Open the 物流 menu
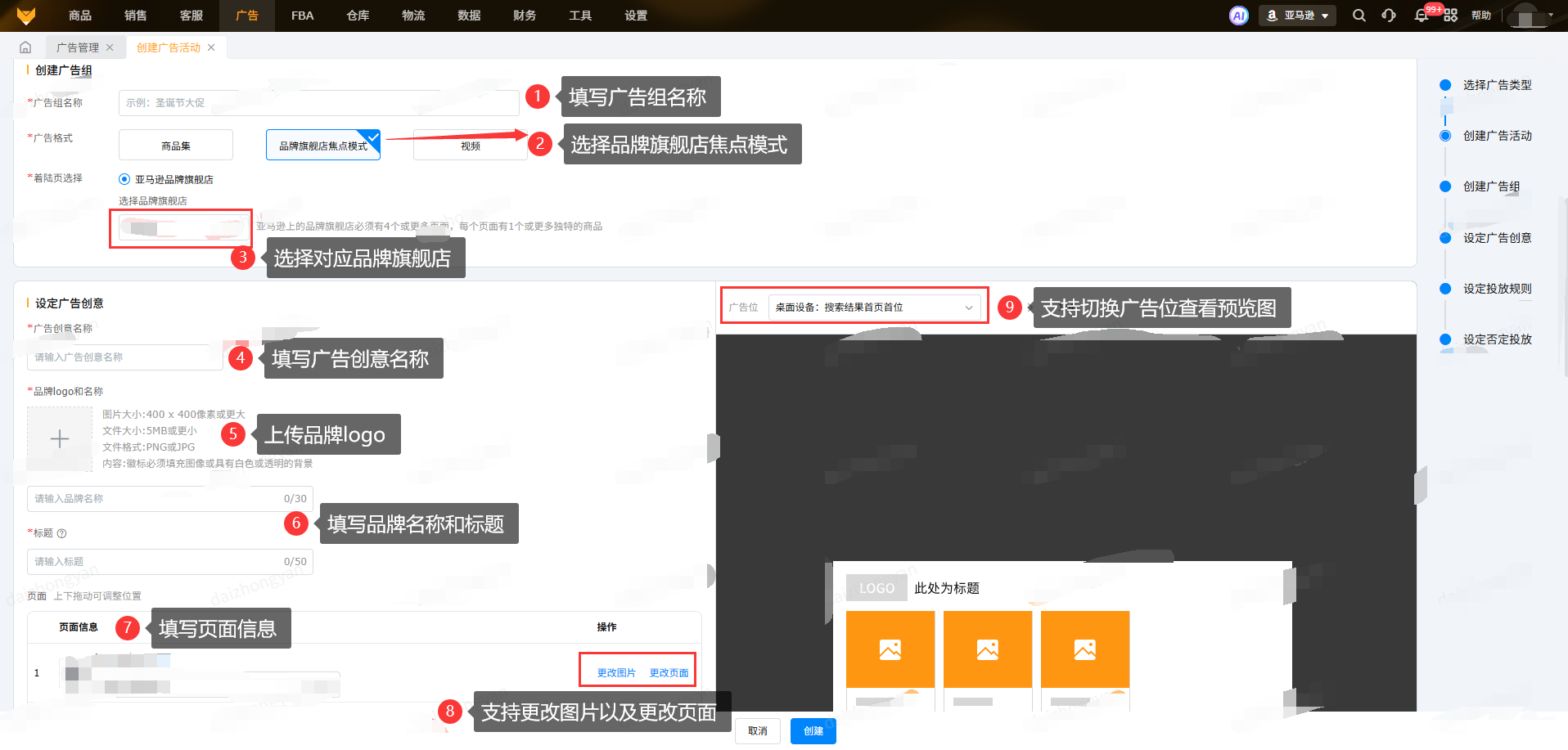The height and width of the screenshot is (750, 1568). tap(414, 16)
